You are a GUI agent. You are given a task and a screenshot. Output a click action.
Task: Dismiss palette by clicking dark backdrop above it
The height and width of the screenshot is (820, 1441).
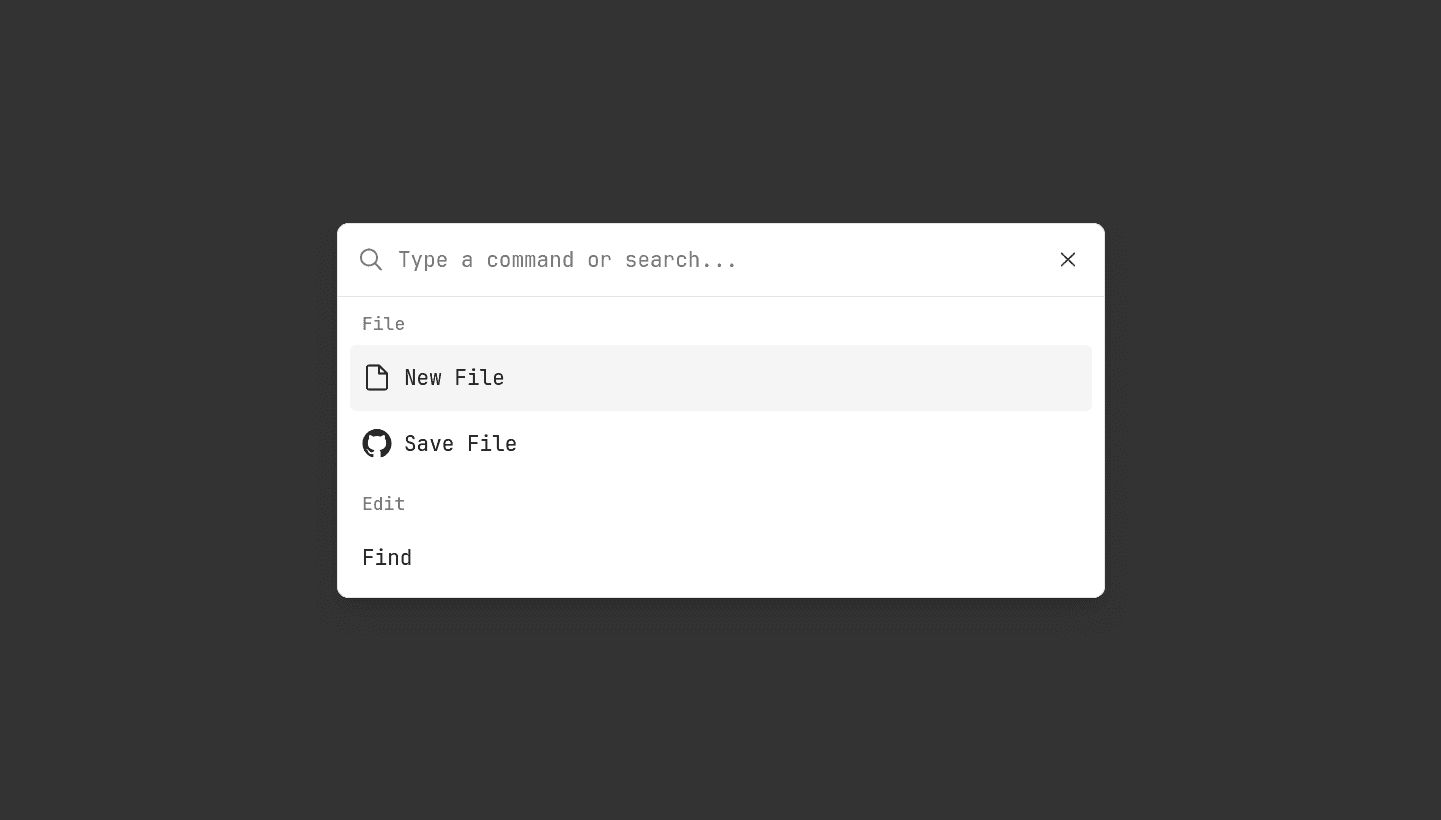point(720,110)
